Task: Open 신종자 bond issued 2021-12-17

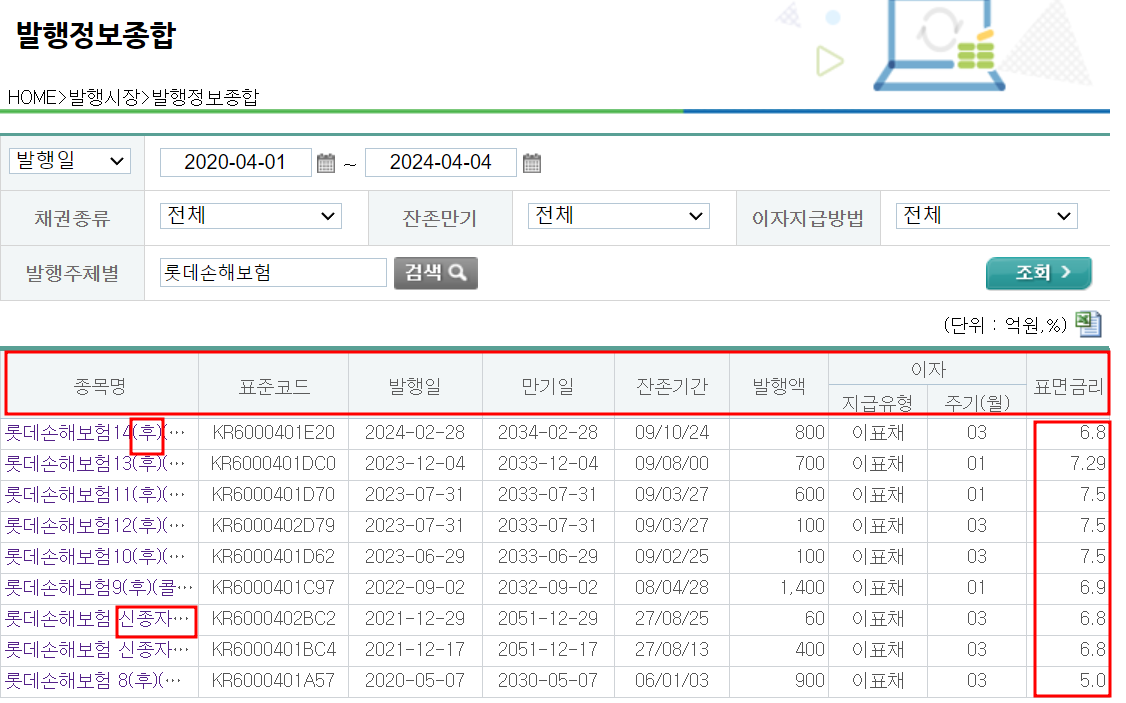Action: point(97,650)
